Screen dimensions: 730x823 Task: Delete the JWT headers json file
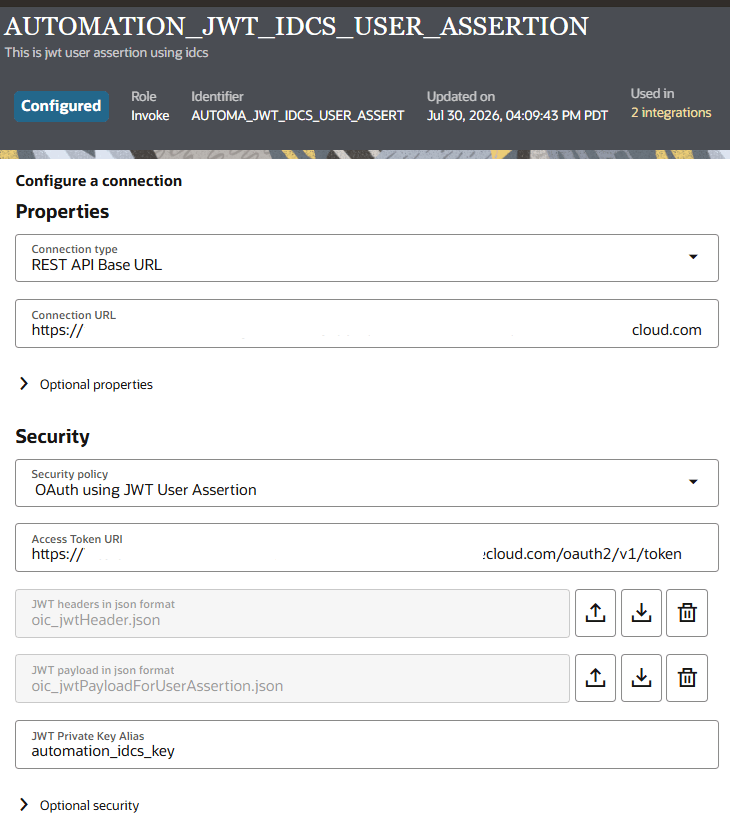pos(687,613)
